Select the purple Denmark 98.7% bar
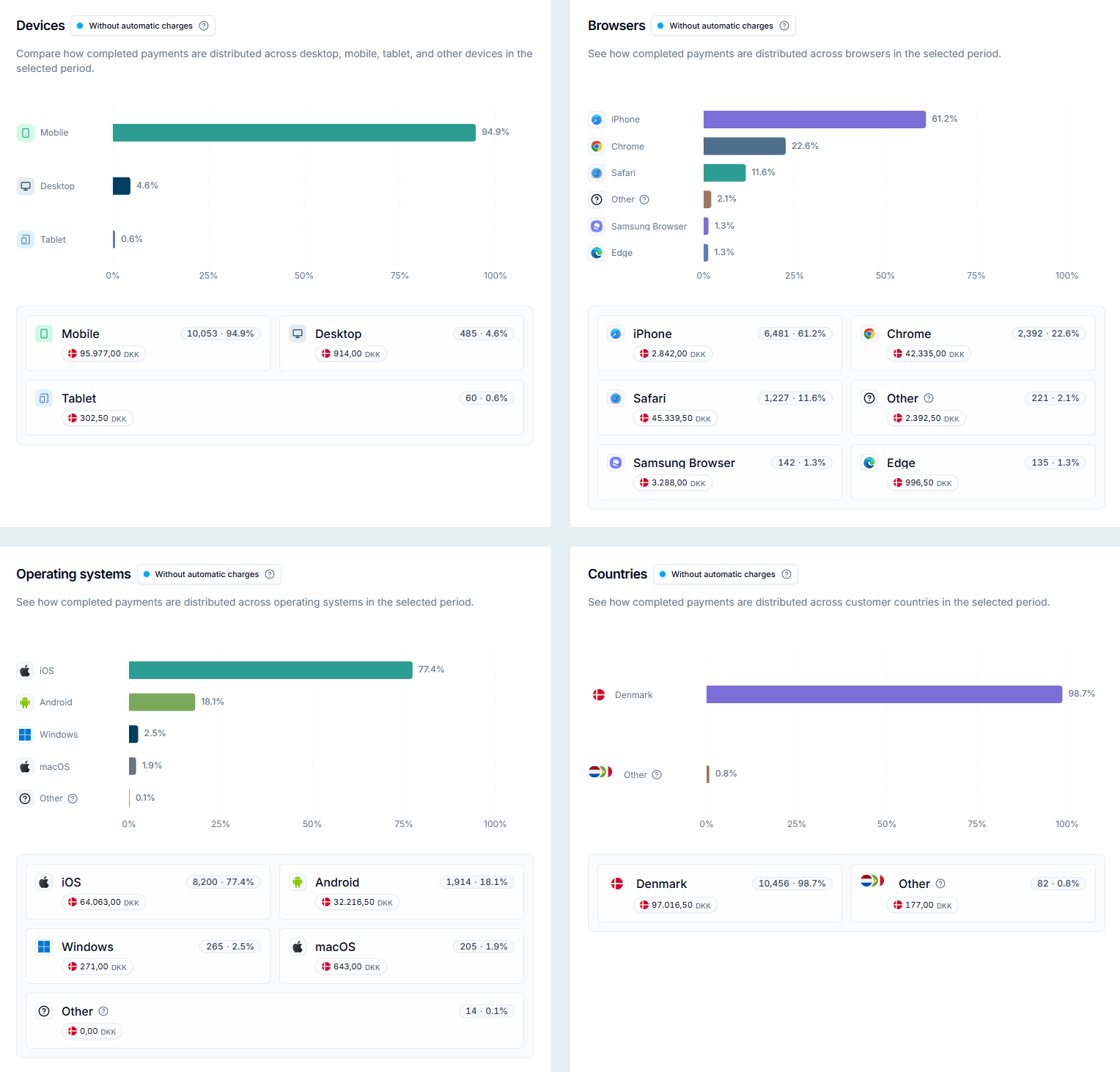This screenshot has width=1120, height=1072. pos(884,694)
